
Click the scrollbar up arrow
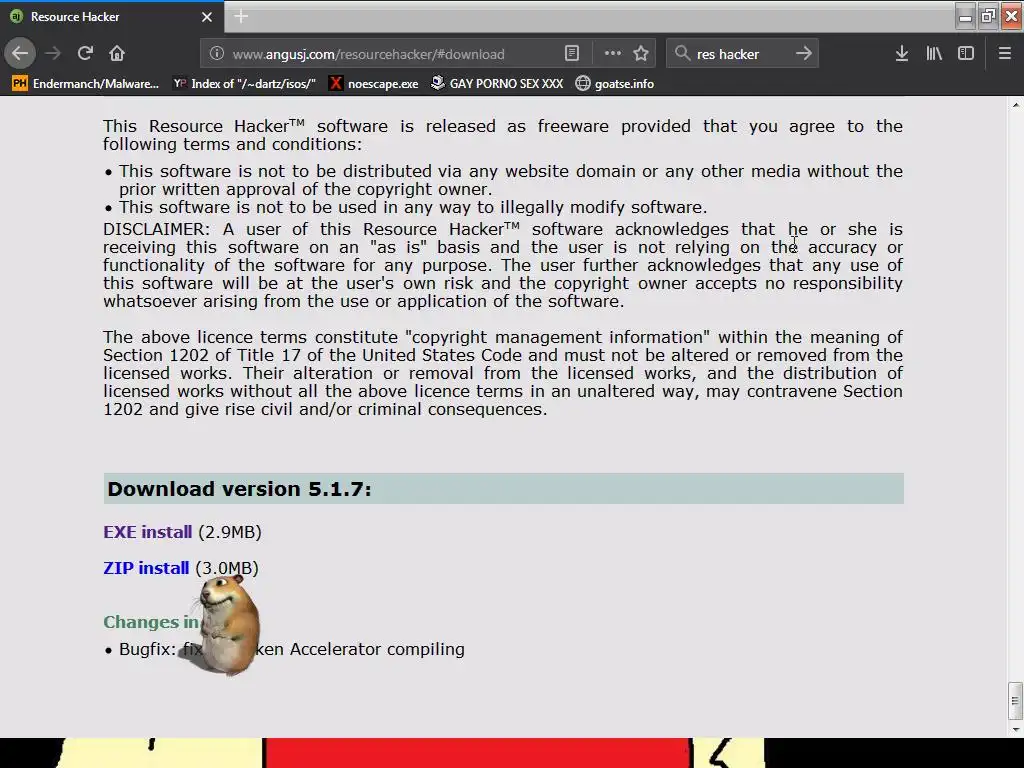pyautogui.click(x=1016, y=104)
